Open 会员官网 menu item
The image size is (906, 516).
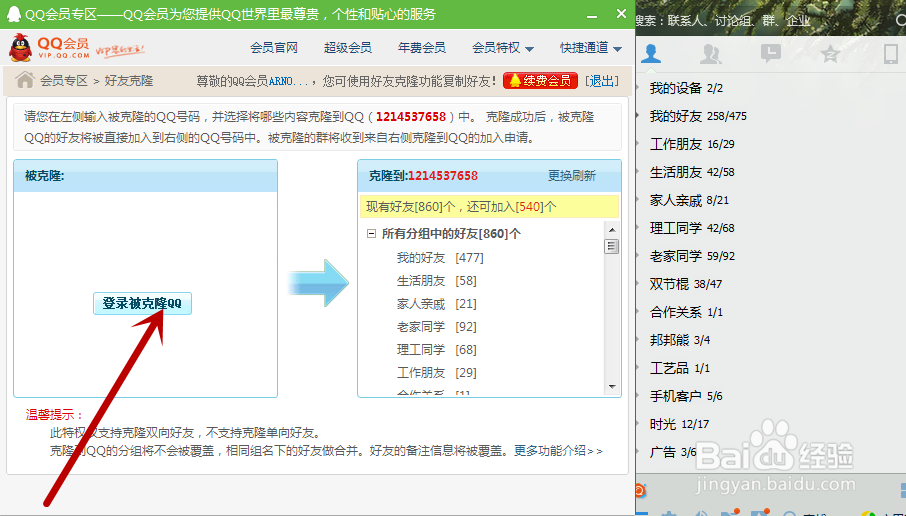point(274,48)
